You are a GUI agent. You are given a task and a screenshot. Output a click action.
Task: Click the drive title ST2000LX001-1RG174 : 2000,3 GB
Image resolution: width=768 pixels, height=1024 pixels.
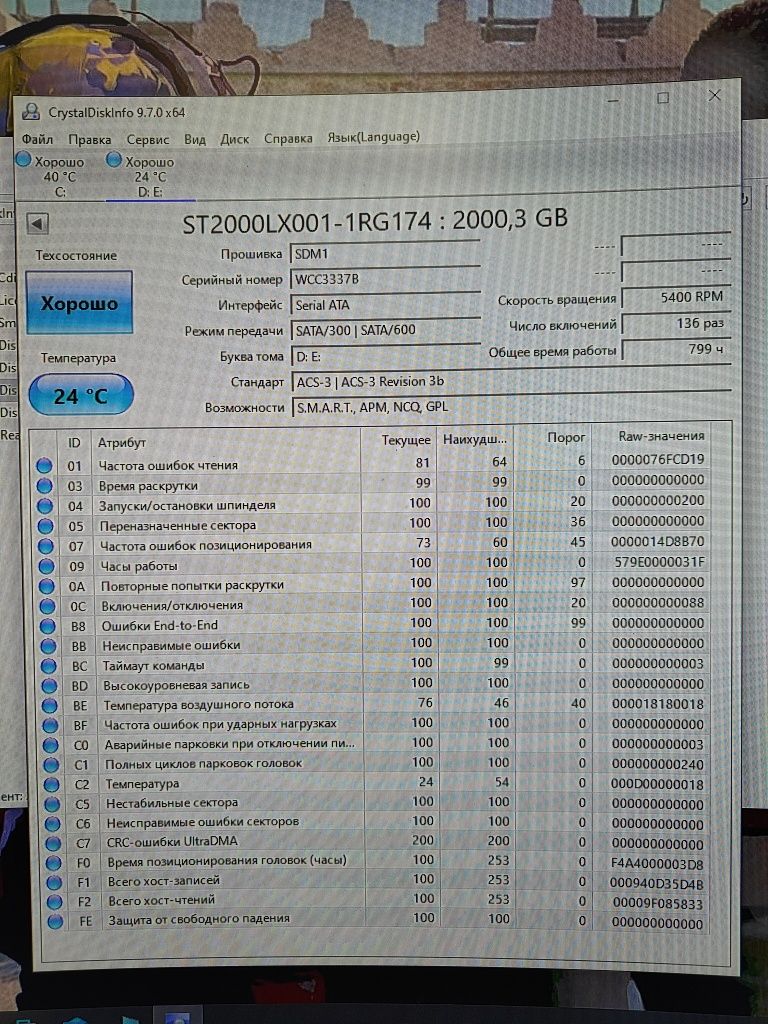click(375, 221)
